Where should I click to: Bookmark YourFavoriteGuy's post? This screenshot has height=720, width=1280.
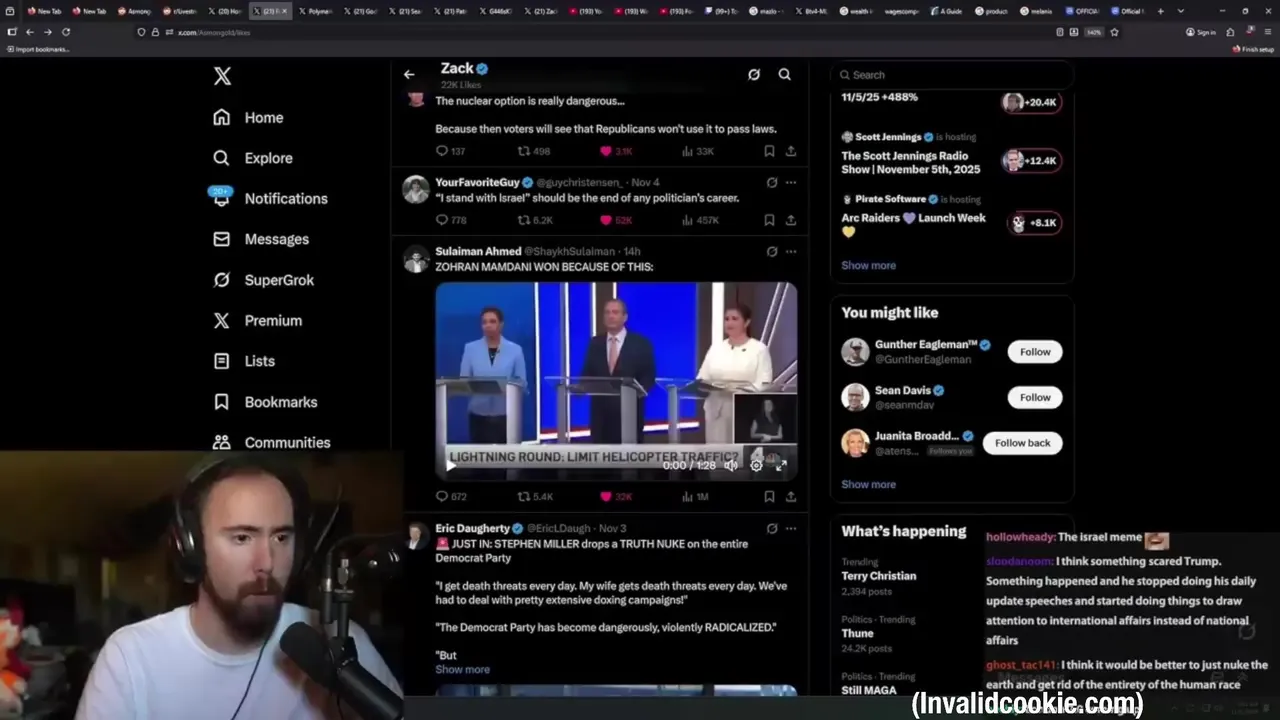point(769,220)
